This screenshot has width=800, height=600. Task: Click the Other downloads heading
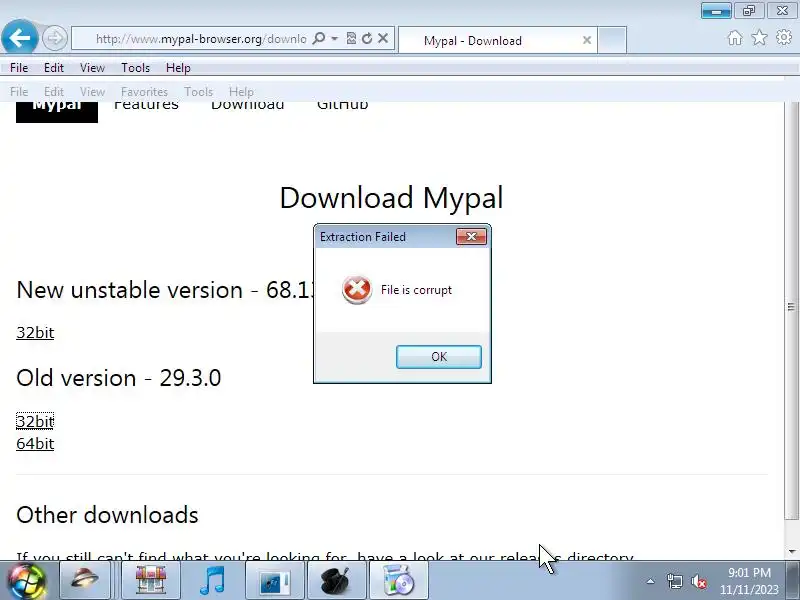pos(107,515)
